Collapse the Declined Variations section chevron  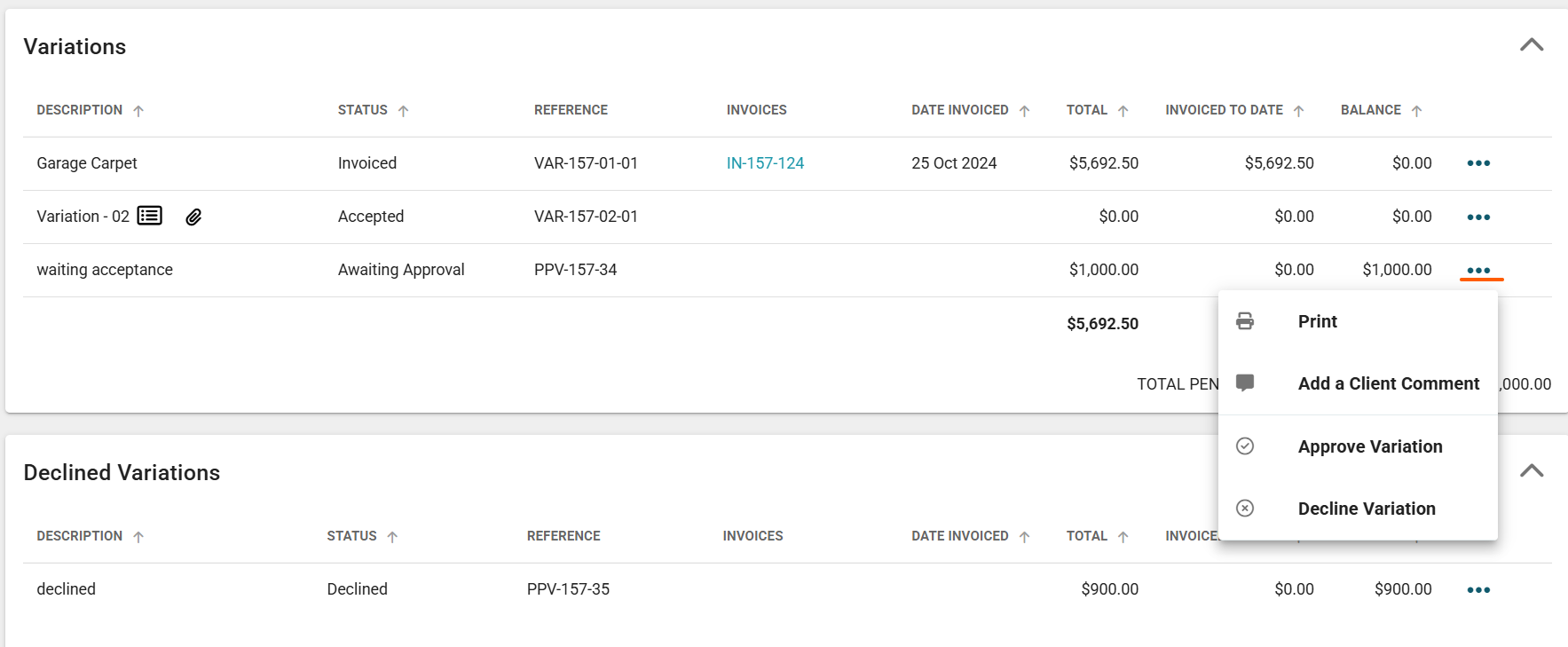[1532, 471]
